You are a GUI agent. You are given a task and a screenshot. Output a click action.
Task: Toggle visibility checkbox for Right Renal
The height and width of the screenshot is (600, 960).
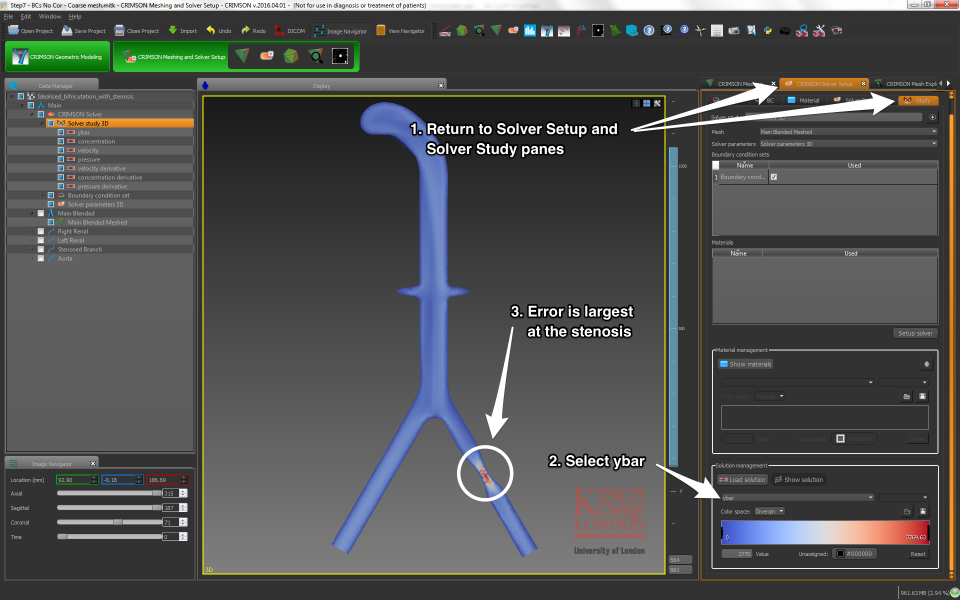coord(40,231)
